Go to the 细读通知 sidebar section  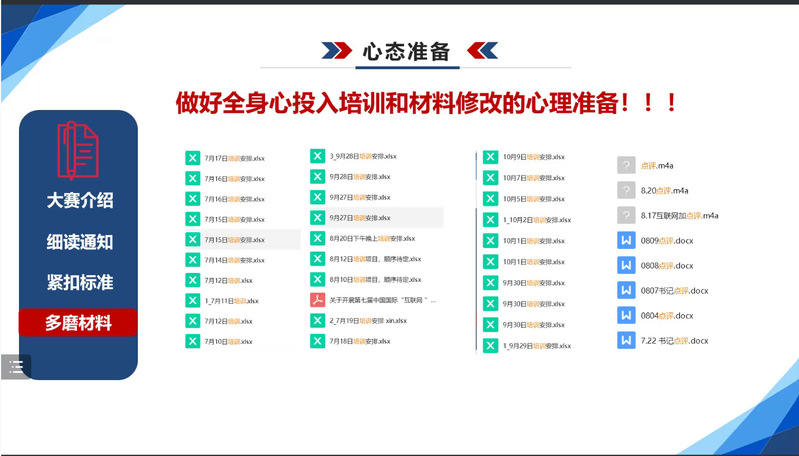click(x=79, y=242)
